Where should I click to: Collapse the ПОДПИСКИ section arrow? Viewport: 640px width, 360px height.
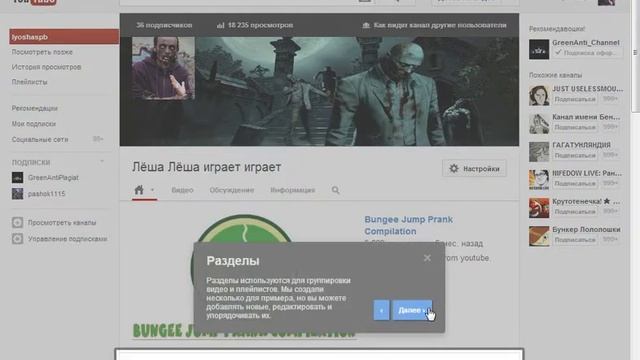(x=102, y=162)
